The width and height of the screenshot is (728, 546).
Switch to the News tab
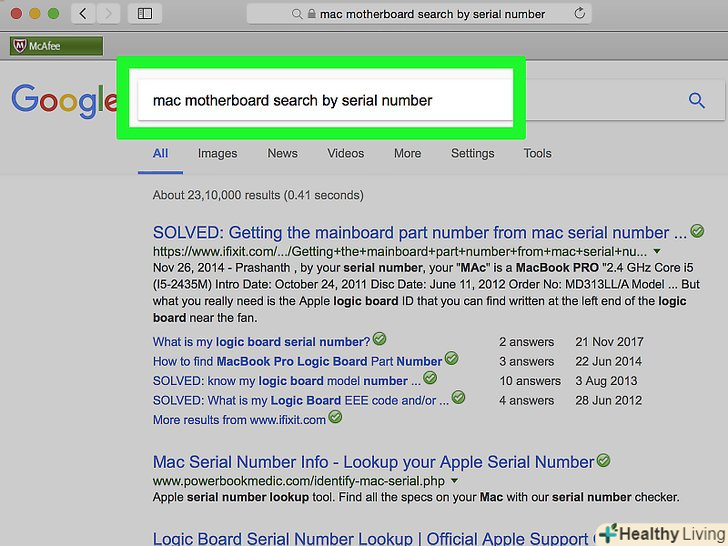282,153
